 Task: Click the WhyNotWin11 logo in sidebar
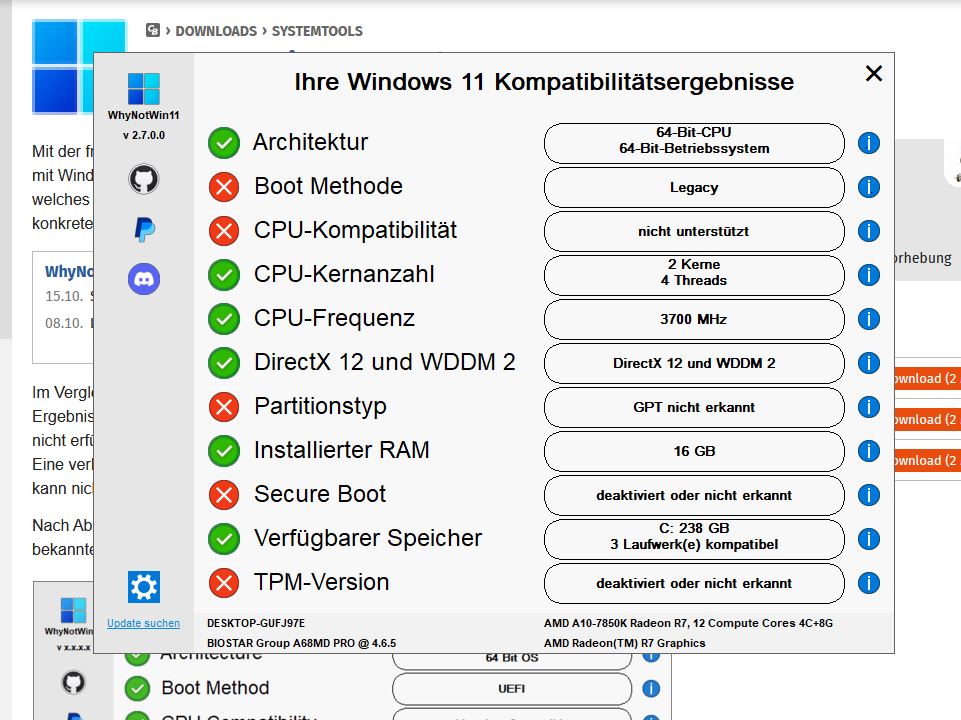coord(143,89)
